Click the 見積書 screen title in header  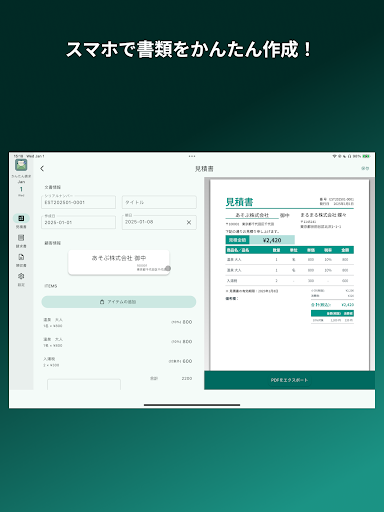pyautogui.click(x=204, y=169)
